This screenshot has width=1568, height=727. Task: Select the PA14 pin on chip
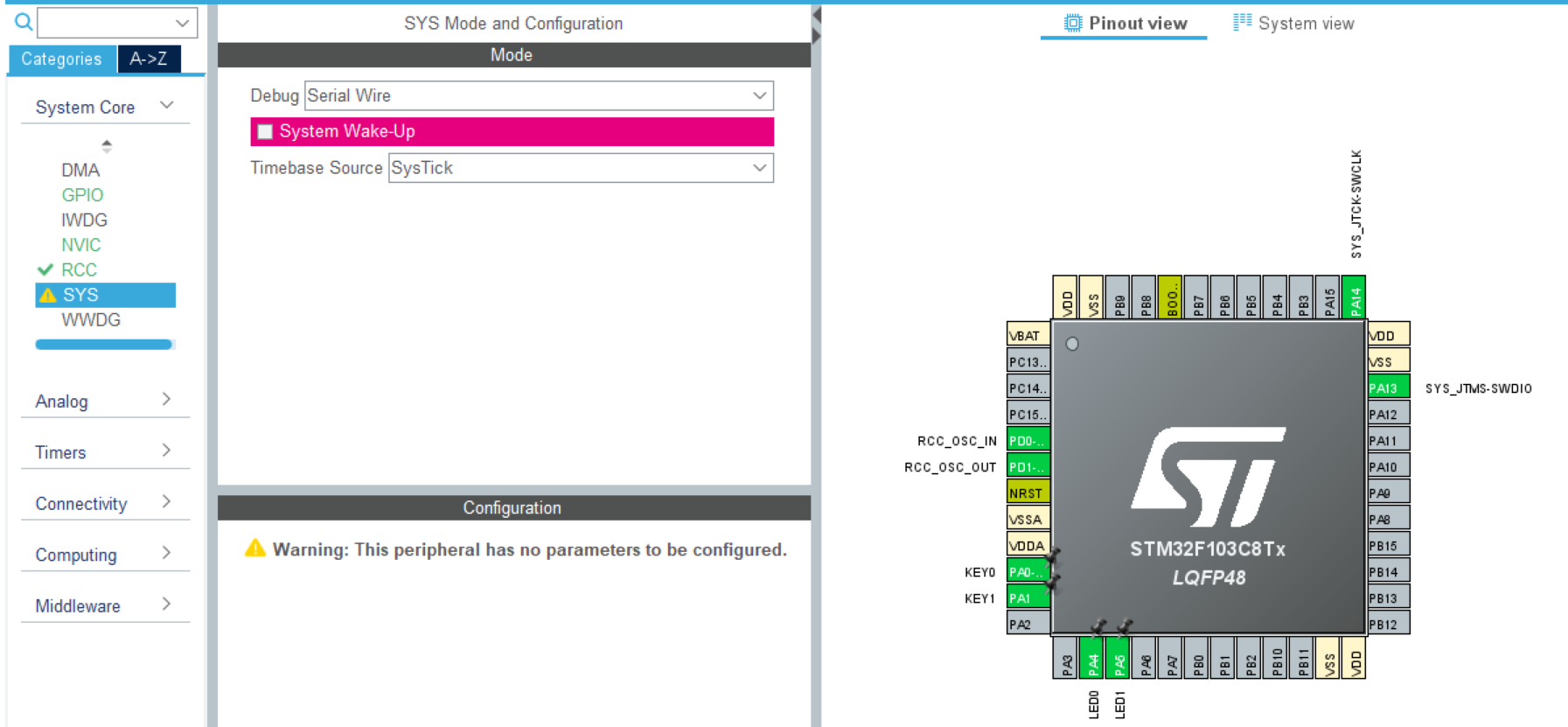click(1354, 297)
